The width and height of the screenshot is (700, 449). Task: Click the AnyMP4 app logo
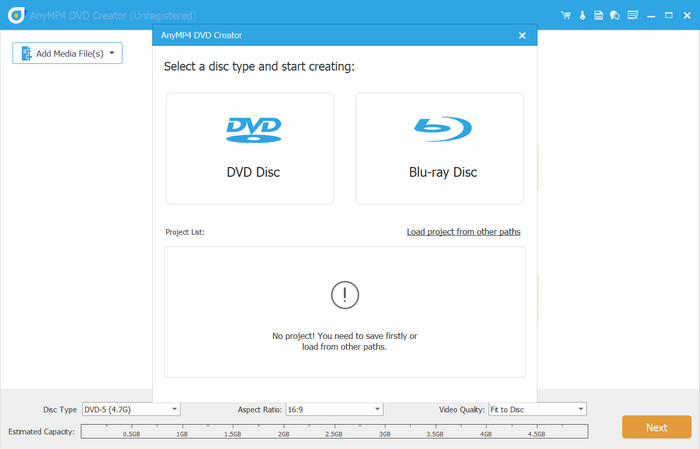coord(16,15)
